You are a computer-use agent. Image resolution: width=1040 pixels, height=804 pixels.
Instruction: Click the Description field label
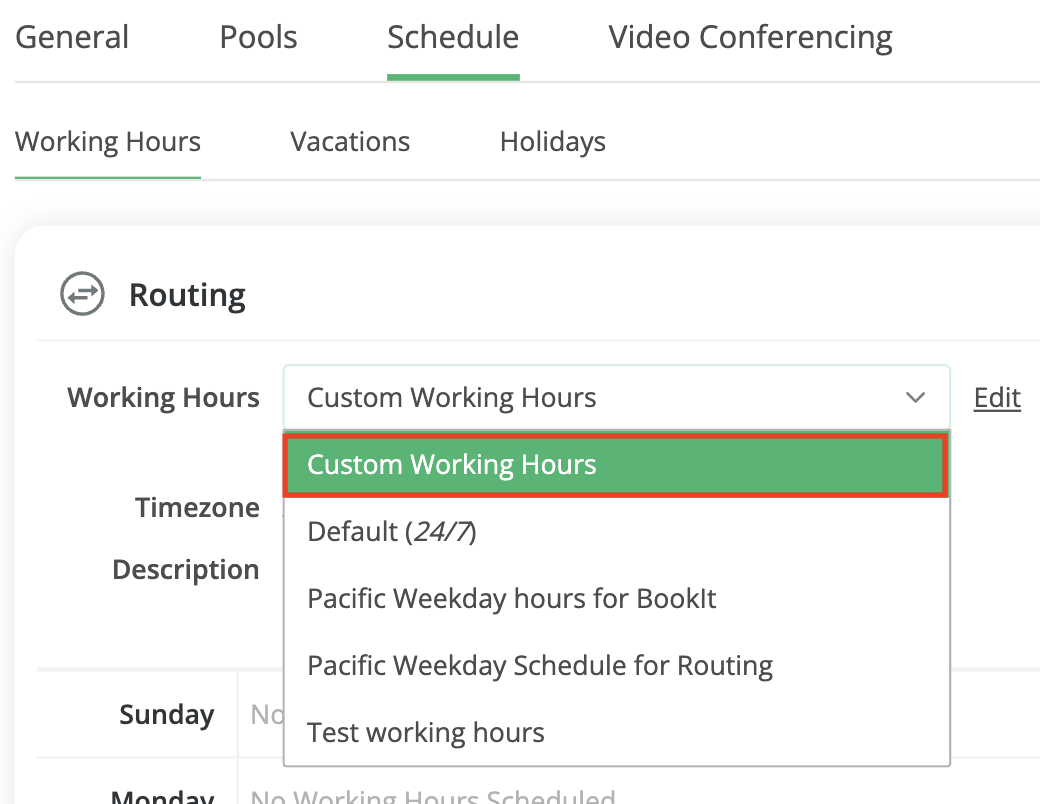185,570
